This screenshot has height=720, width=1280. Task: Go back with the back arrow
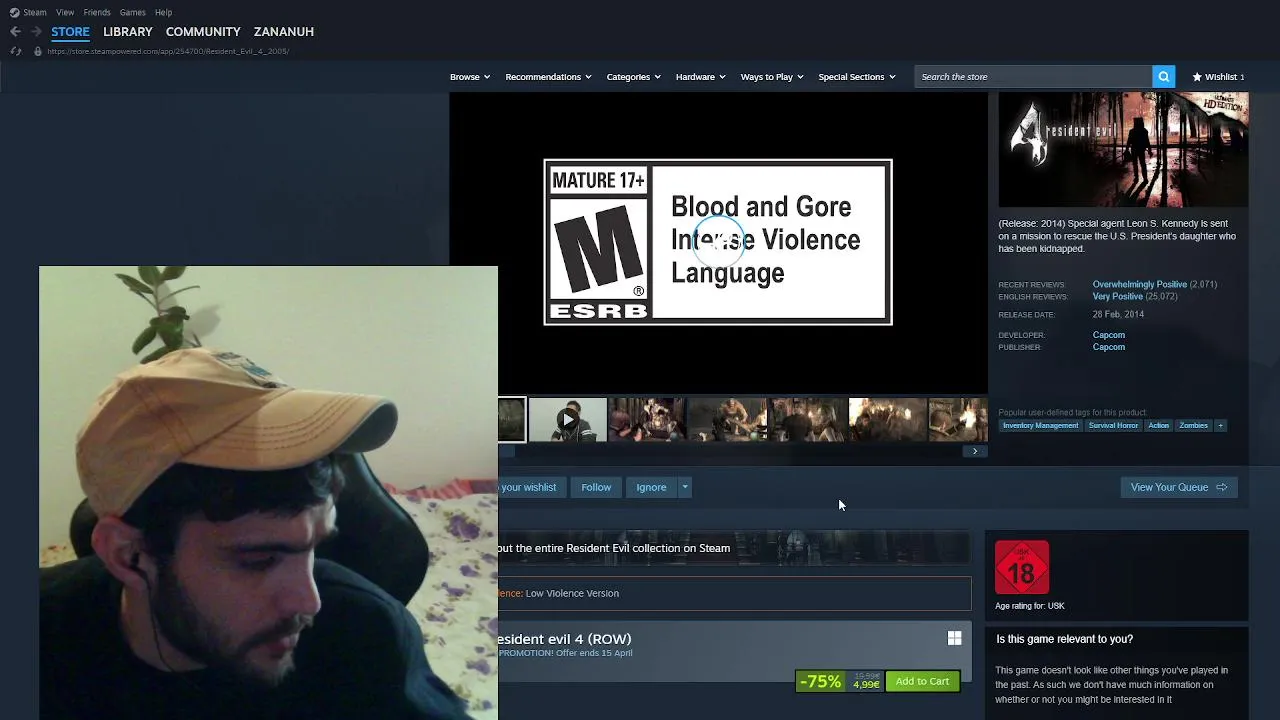pos(15,31)
